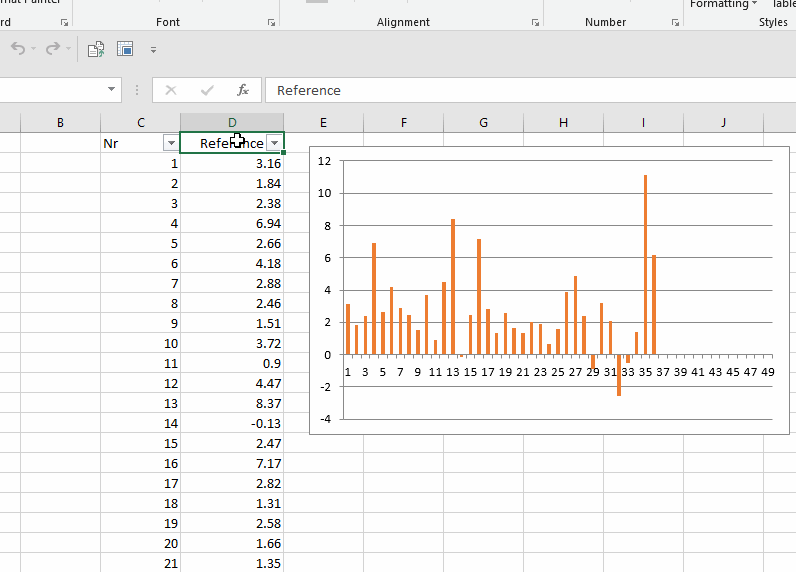796x572 pixels.
Task: Select column B header
Action: point(60,122)
